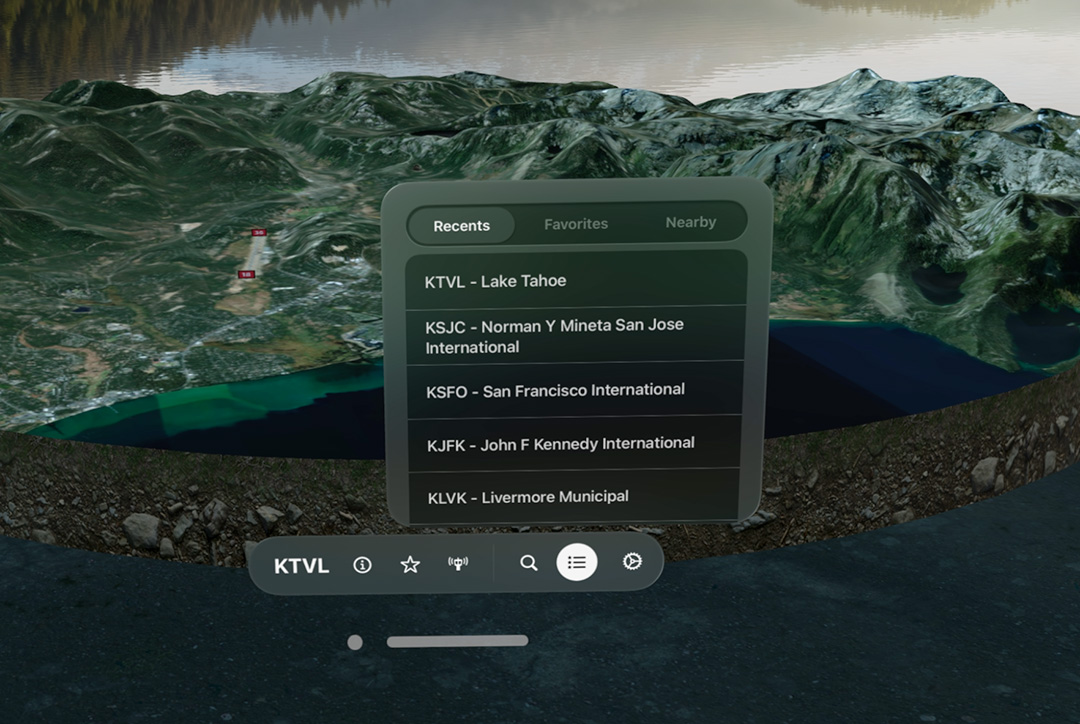The height and width of the screenshot is (724, 1080).
Task: Select KLVK - Livermore Municipal row
Action: (574, 496)
